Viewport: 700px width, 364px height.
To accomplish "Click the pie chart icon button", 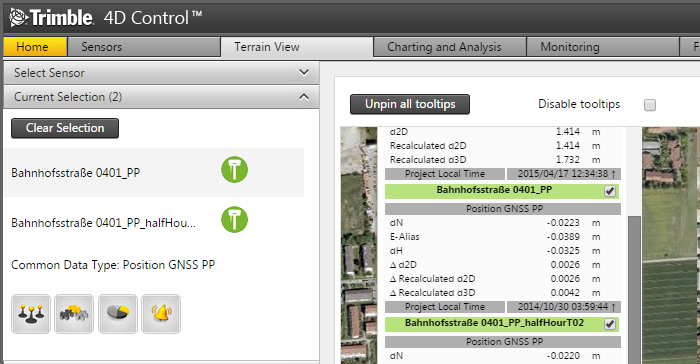I will 118,314.
